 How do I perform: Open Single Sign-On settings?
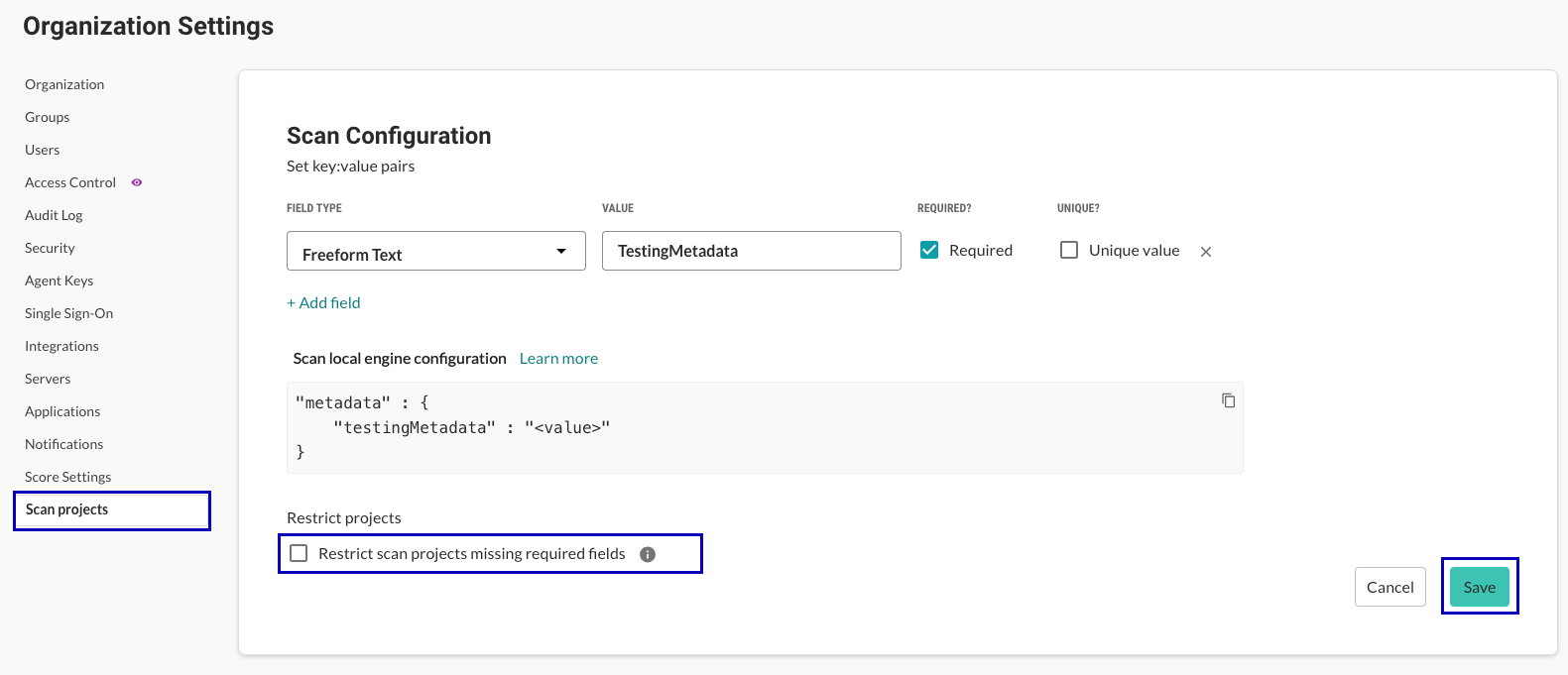point(69,313)
